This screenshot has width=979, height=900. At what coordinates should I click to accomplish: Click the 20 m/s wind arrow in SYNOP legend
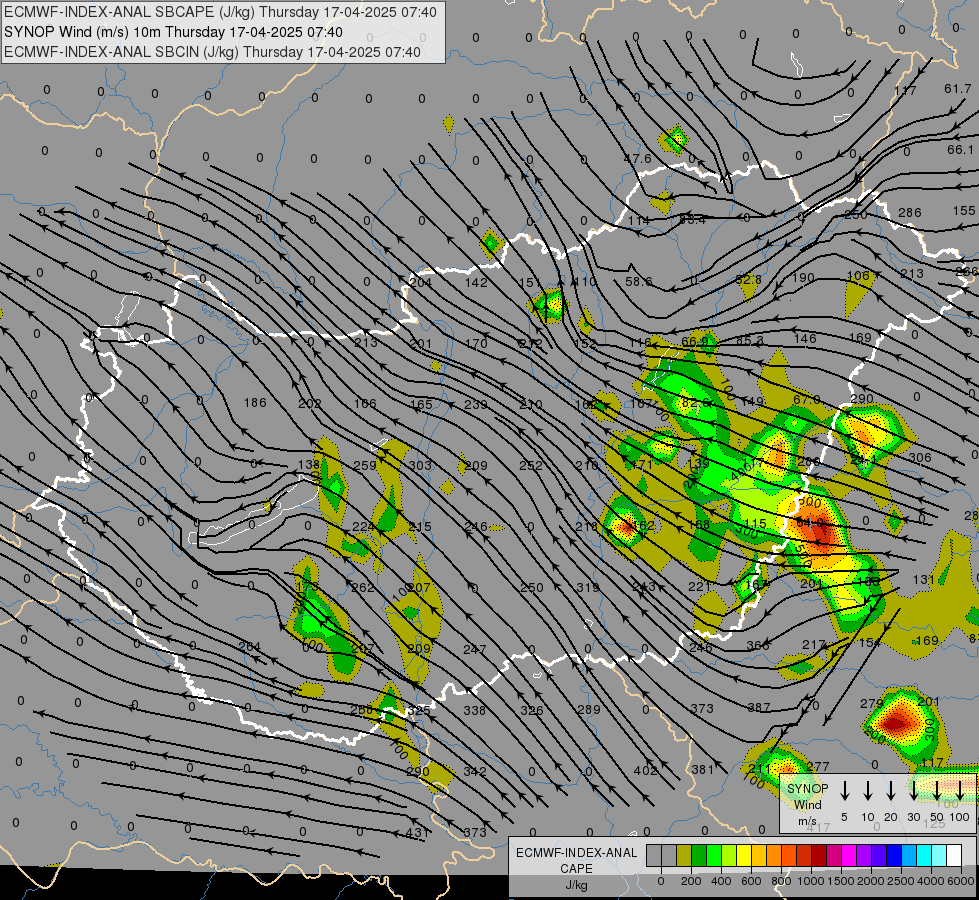[x=891, y=790]
